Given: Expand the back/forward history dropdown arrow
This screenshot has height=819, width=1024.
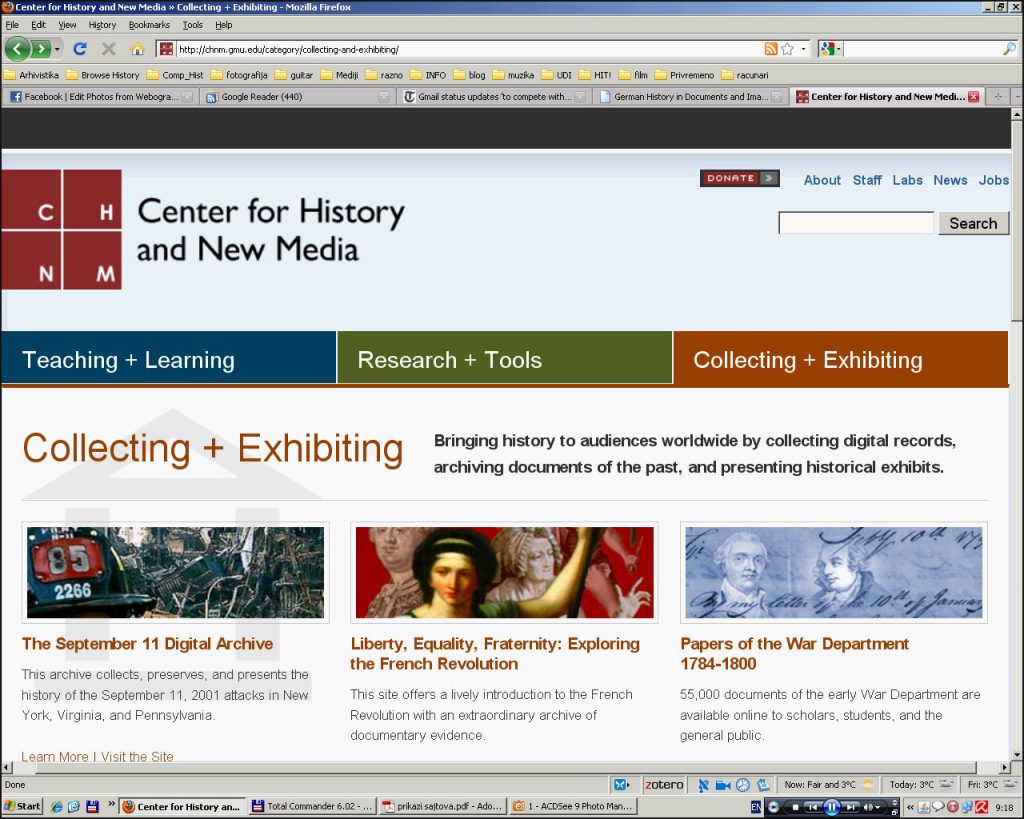Looking at the screenshot, I should click(x=58, y=49).
